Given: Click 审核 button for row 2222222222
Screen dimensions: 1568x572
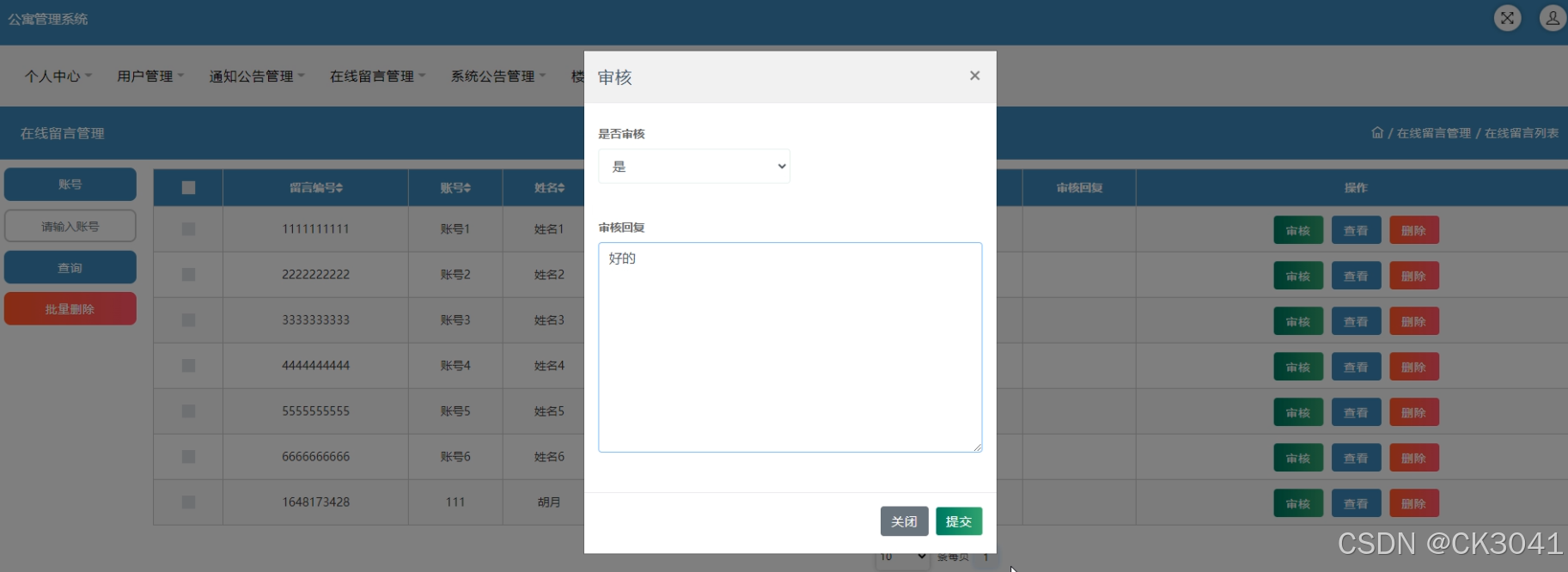Looking at the screenshot, I should tap(1298, 276).
